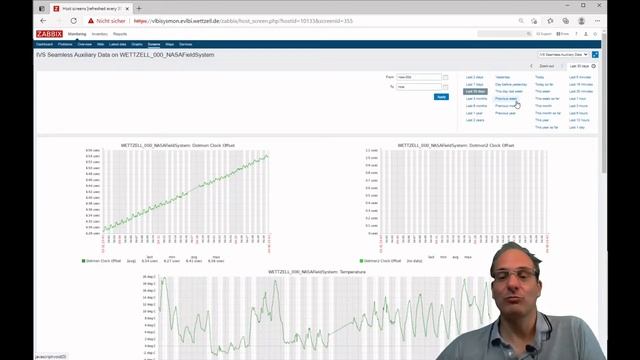Viewport: 640px width, 360px height.
Task: Open the Zabbix Share link
Action: point(562,34)
